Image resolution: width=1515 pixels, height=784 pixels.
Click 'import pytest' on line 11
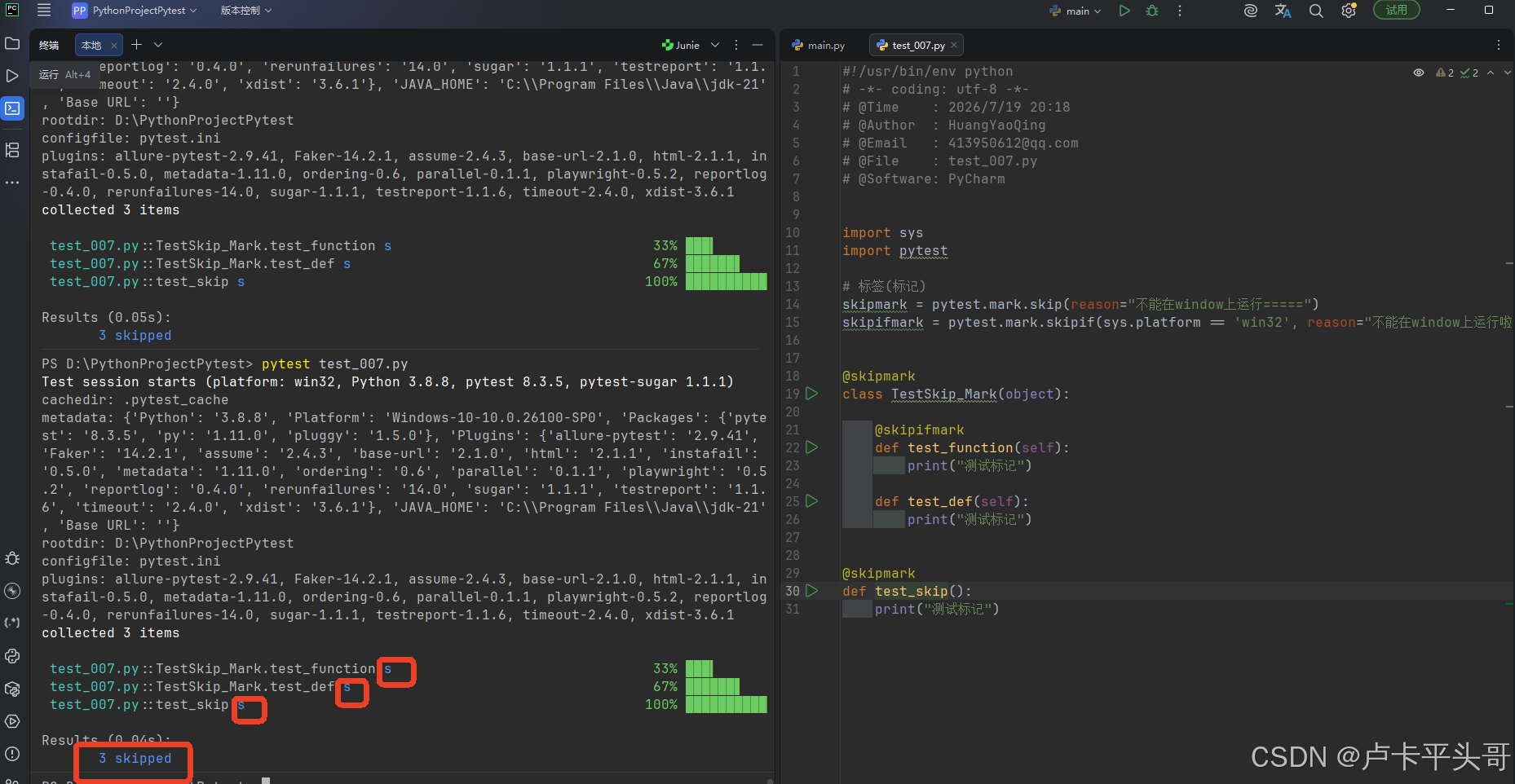tap(894, 251)
